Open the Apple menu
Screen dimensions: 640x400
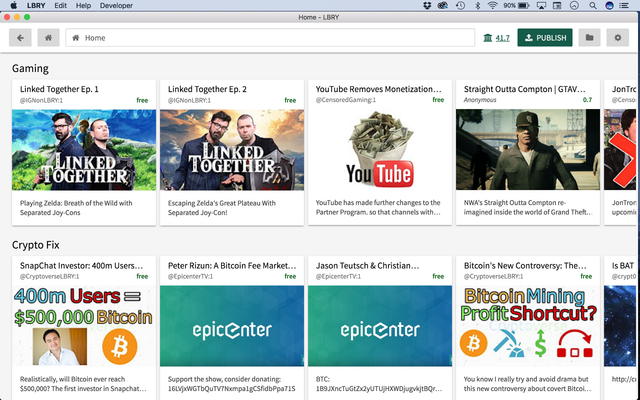tap(14, 5)
